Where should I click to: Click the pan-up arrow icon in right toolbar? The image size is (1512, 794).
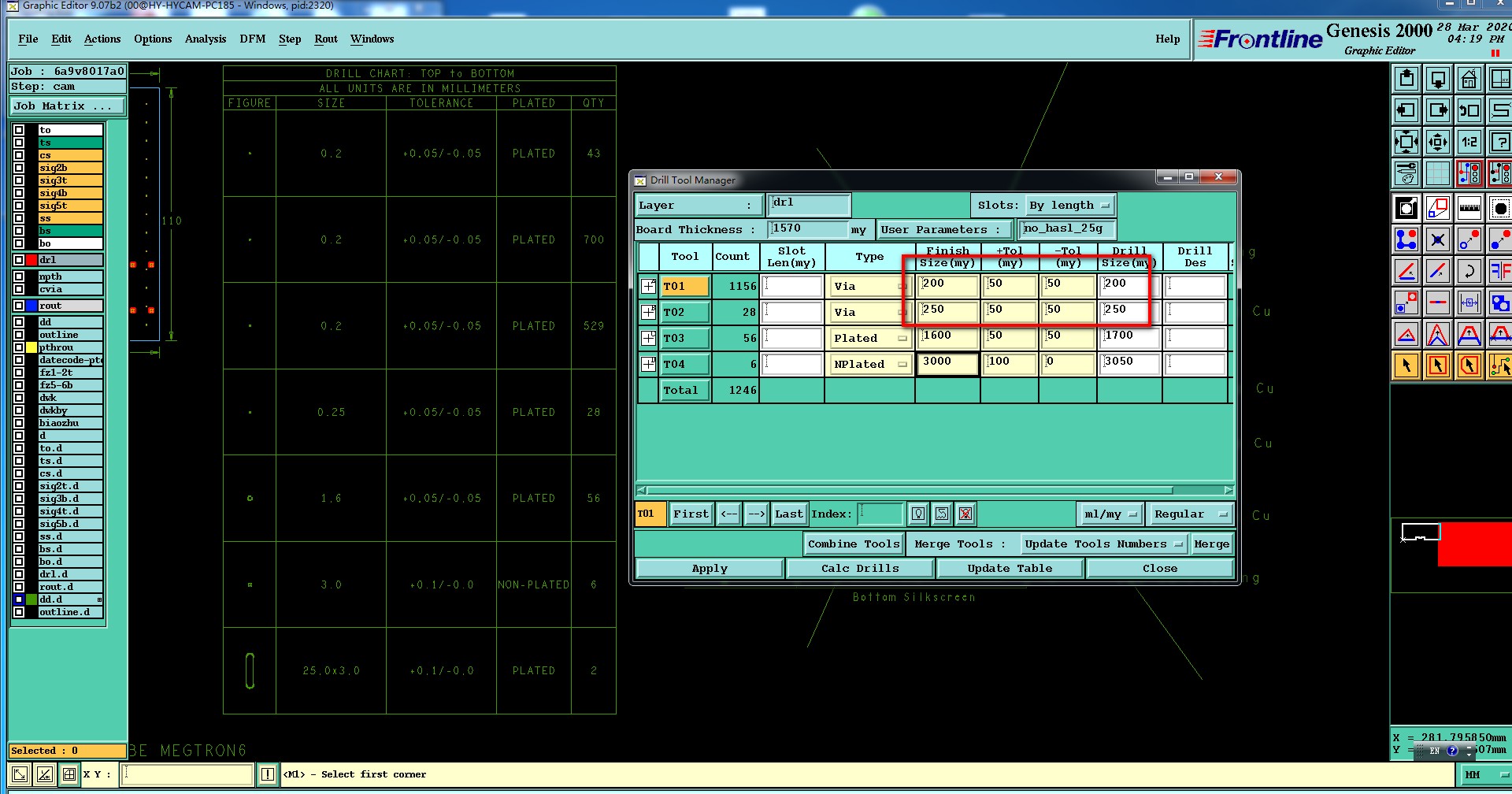(1406, 79)
